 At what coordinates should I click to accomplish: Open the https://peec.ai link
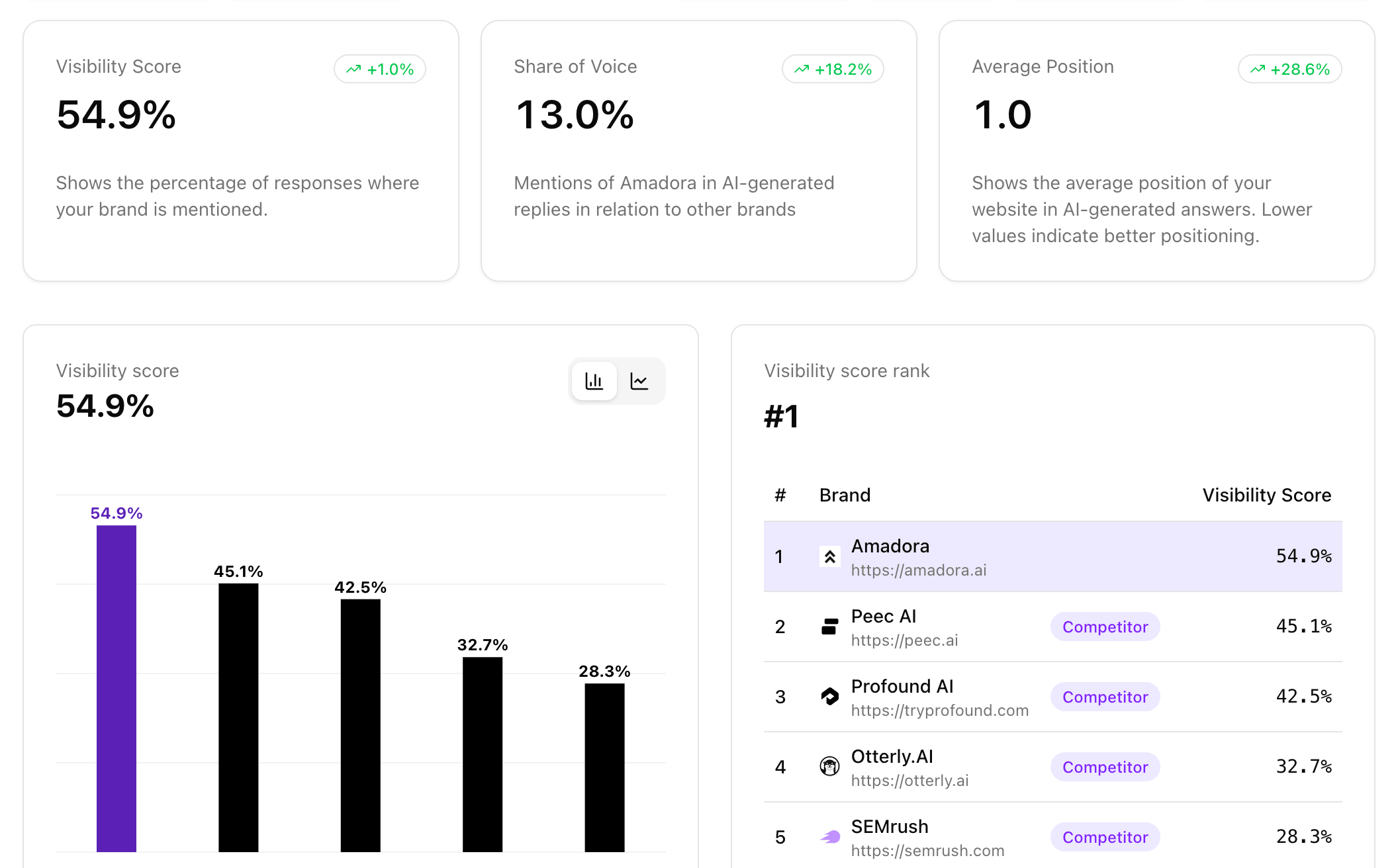click(904, 640)
